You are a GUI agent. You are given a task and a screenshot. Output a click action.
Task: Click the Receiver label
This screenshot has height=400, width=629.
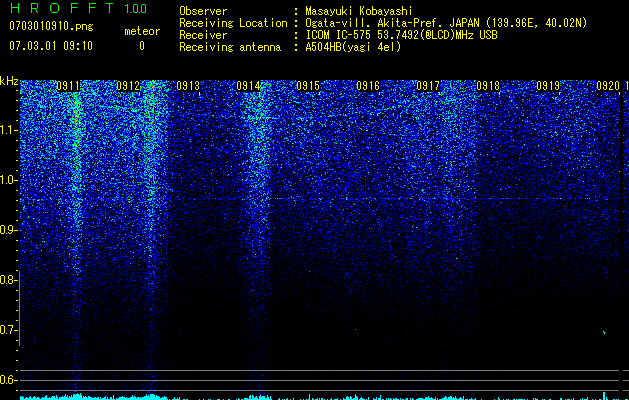(x=203, y=35)
